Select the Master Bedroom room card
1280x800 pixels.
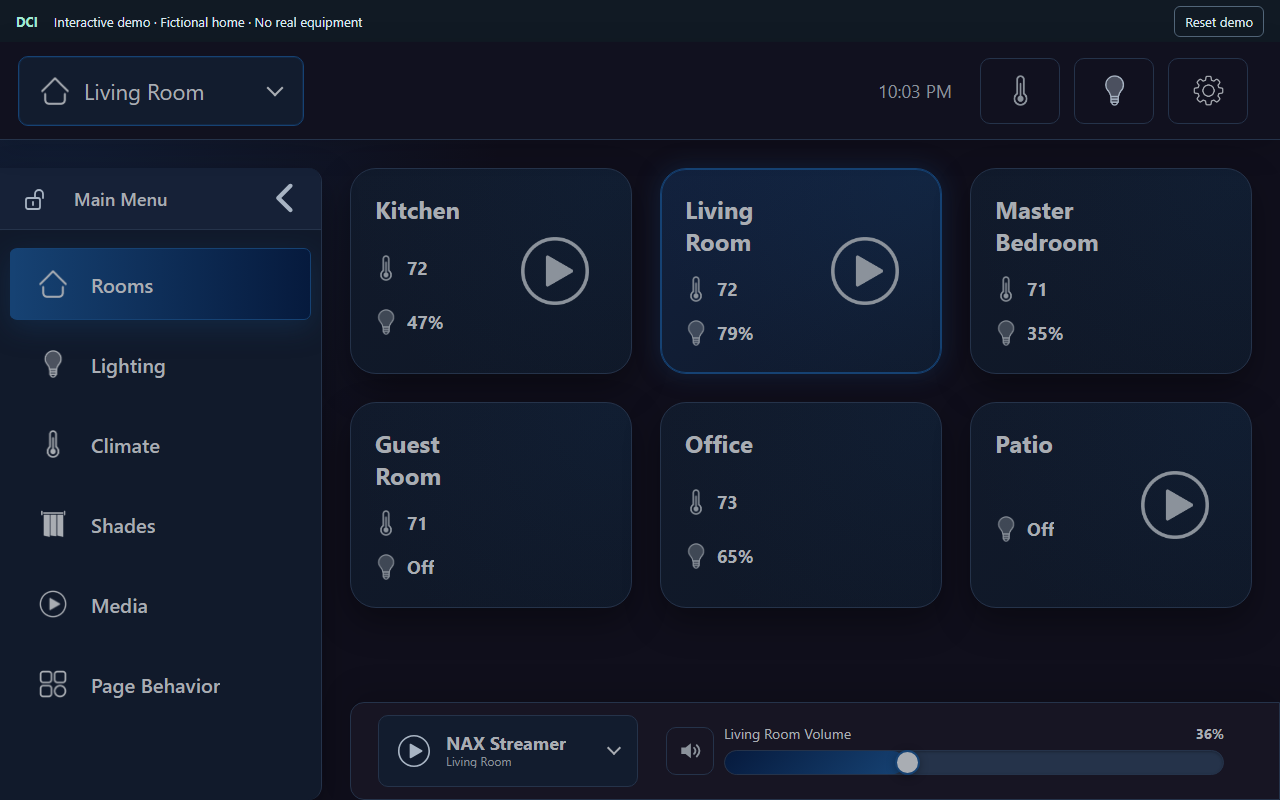(x=1111, y=271)
